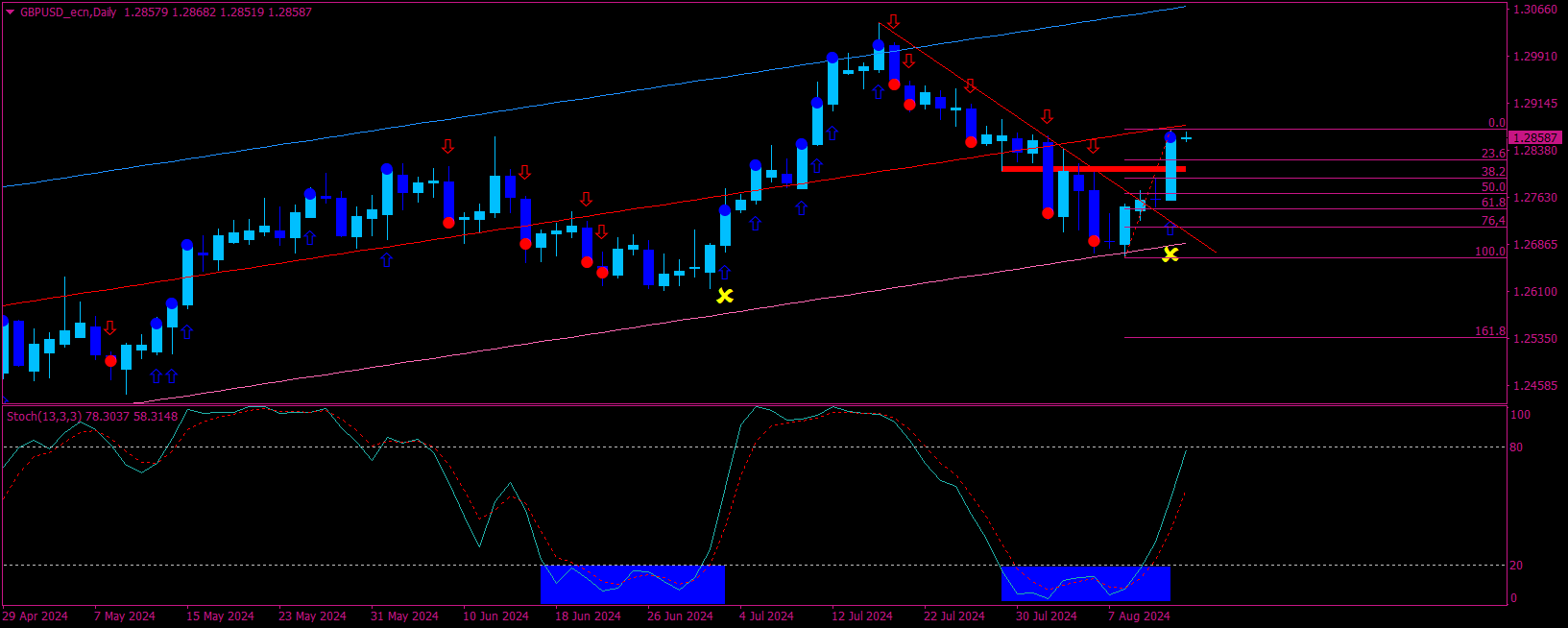Viewport: 1568px width, 628px height.
Task: Click price axis value 1.29910
Action: click(x=1535, y=57)
